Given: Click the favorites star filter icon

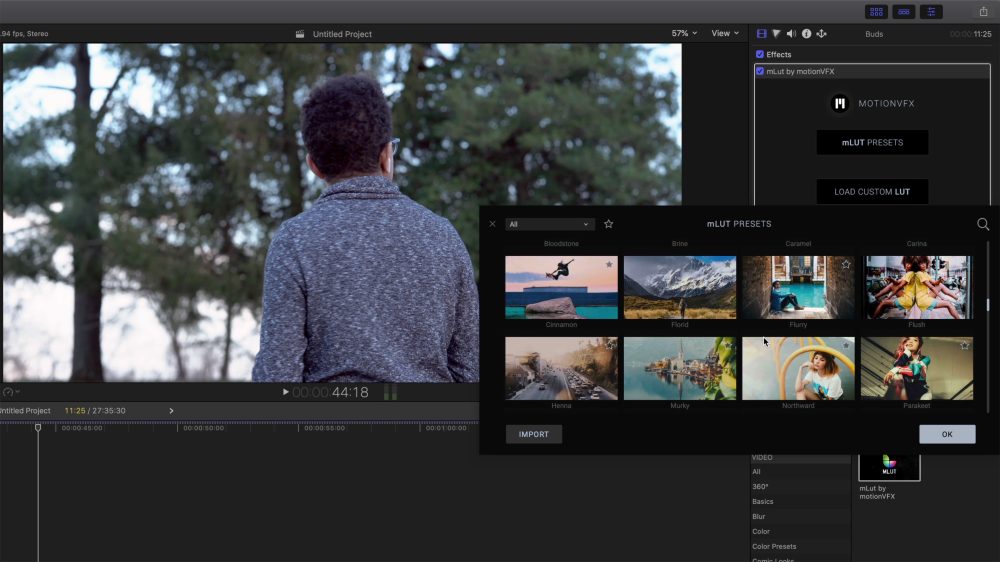Looking at the screenshot, I should tap(608, 224).
